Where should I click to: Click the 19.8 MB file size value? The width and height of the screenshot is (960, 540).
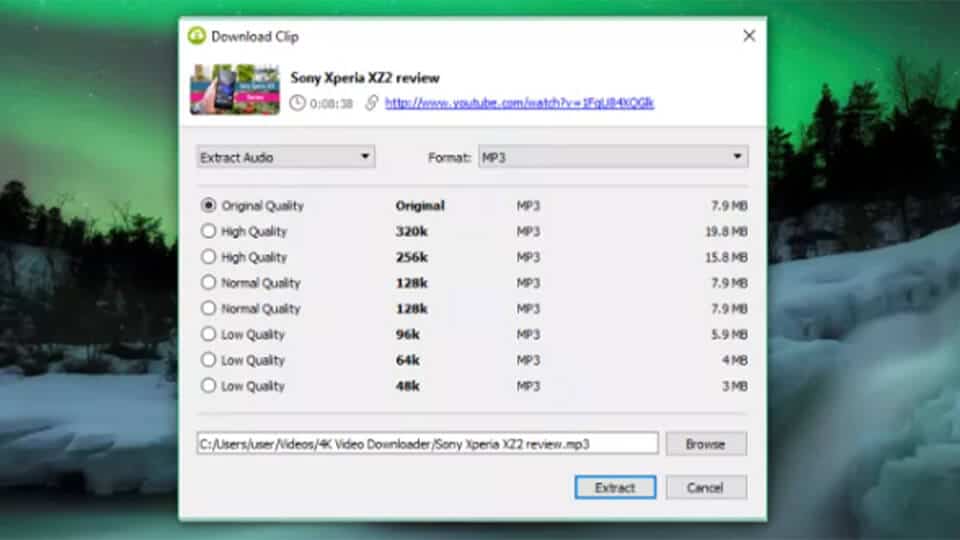click(726, 231)
